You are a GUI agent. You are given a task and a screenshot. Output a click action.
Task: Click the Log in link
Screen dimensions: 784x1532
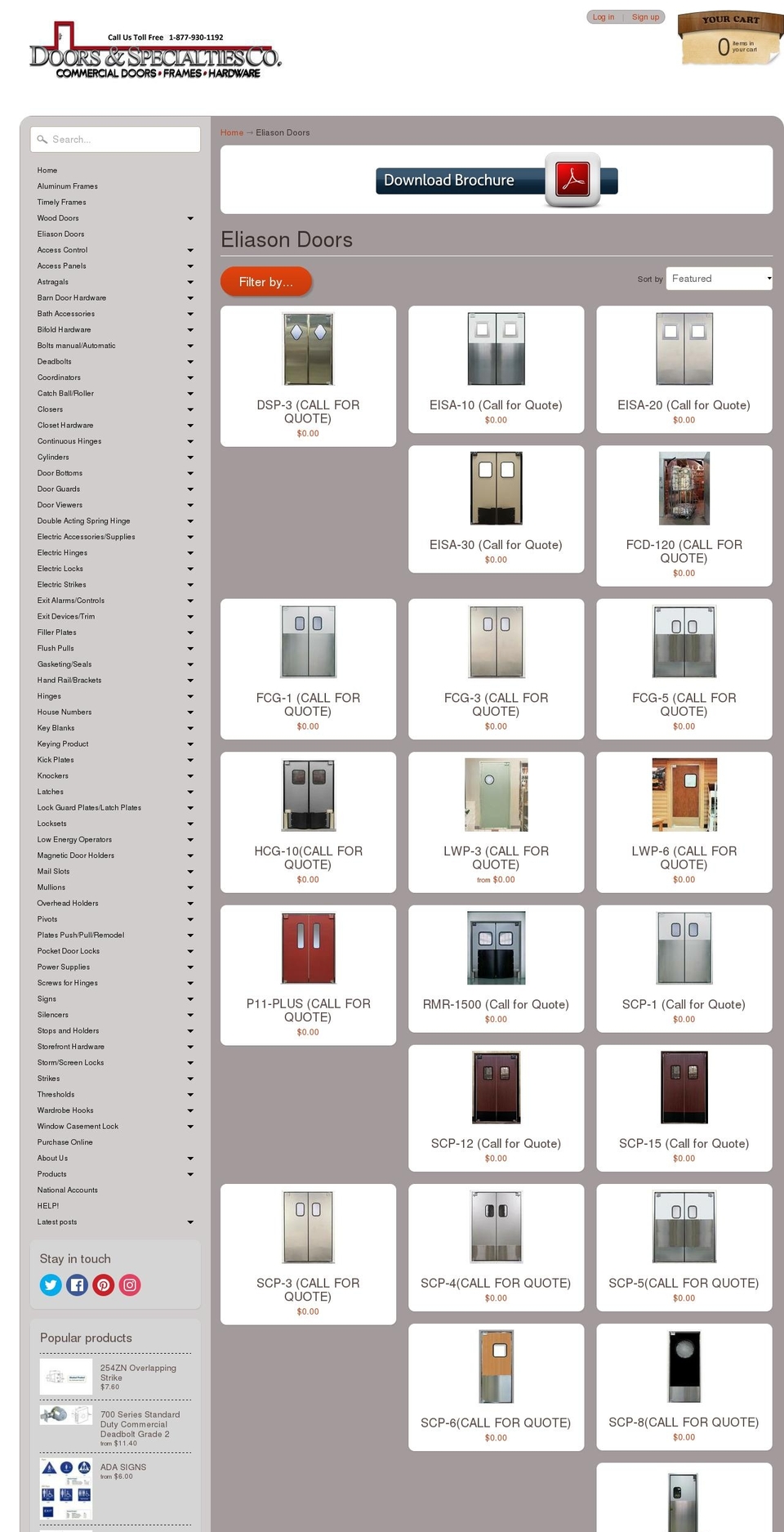[x=604, y=17]
